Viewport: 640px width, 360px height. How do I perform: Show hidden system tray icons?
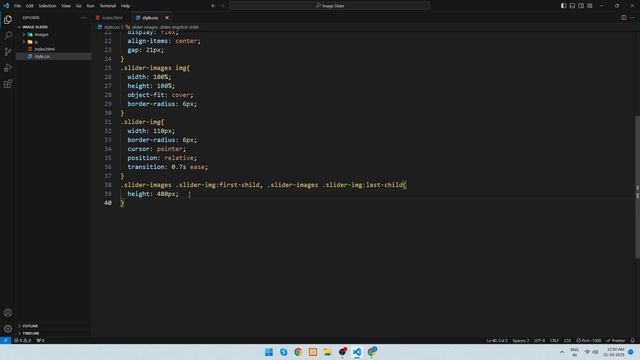point(562,352)
